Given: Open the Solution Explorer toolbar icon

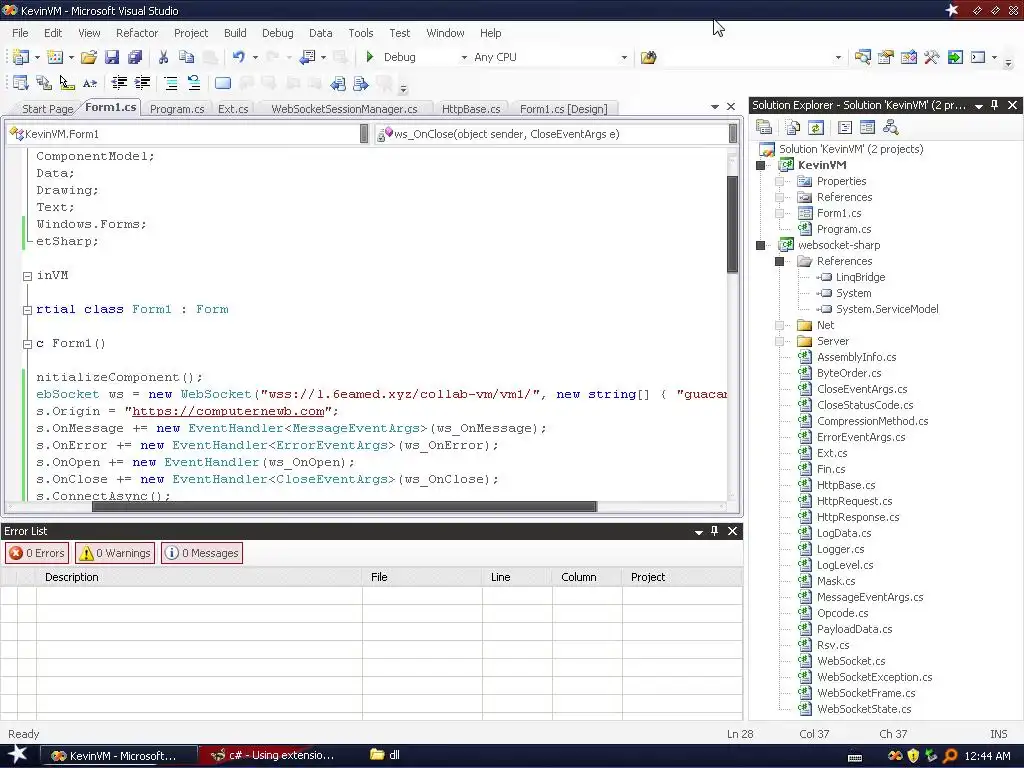Looking at the screenshot, I should (862, 57).
